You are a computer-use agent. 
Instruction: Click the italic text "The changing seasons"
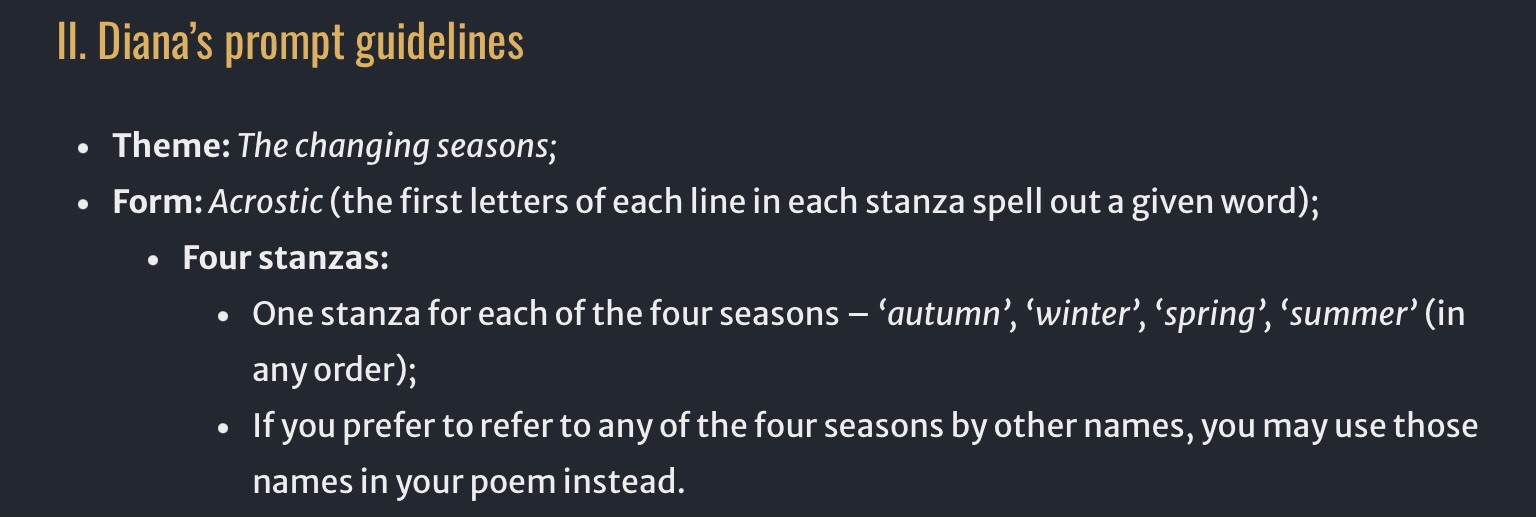point(393,146)
